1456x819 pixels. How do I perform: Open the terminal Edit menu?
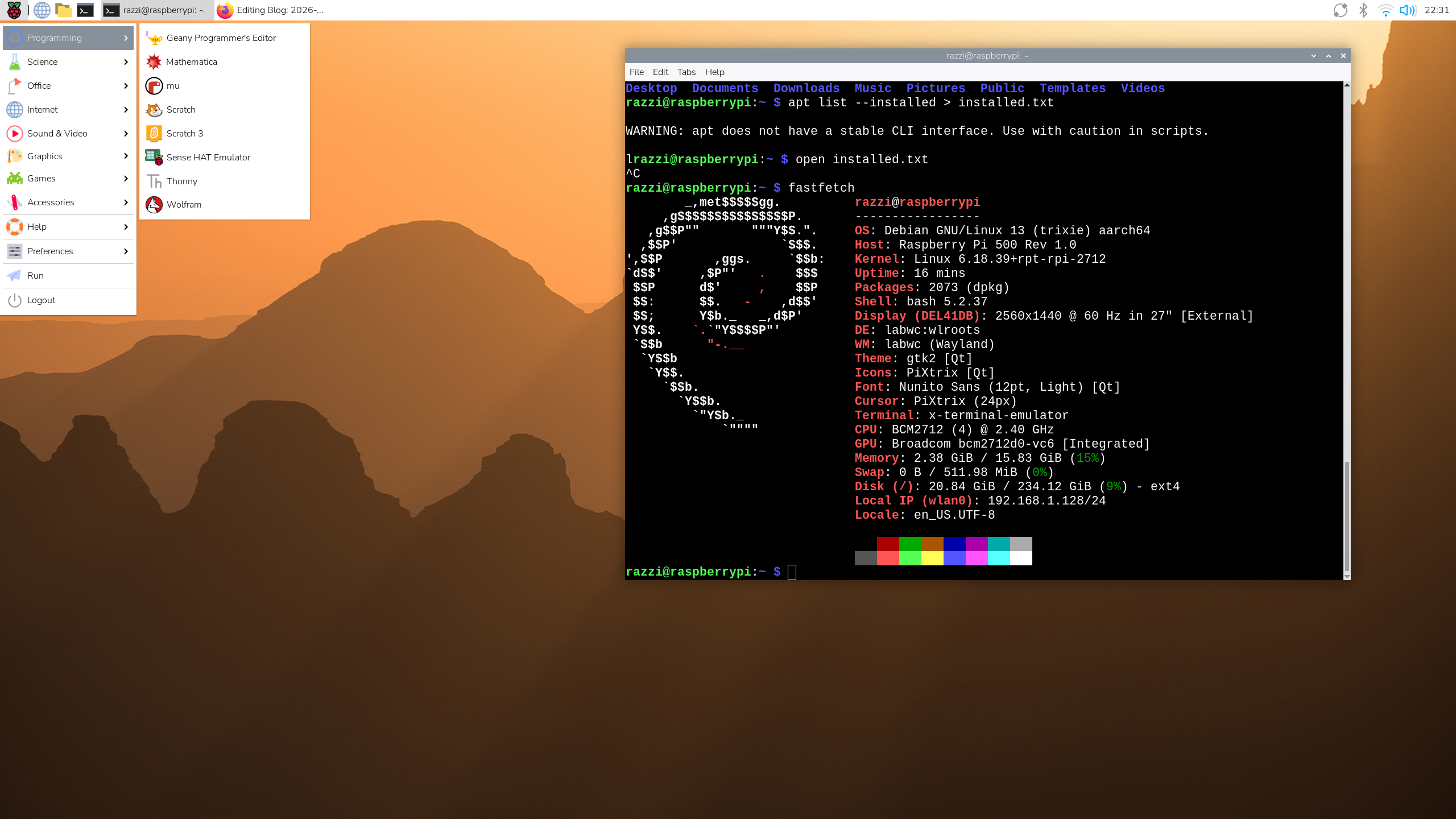[x=660, y=72]
